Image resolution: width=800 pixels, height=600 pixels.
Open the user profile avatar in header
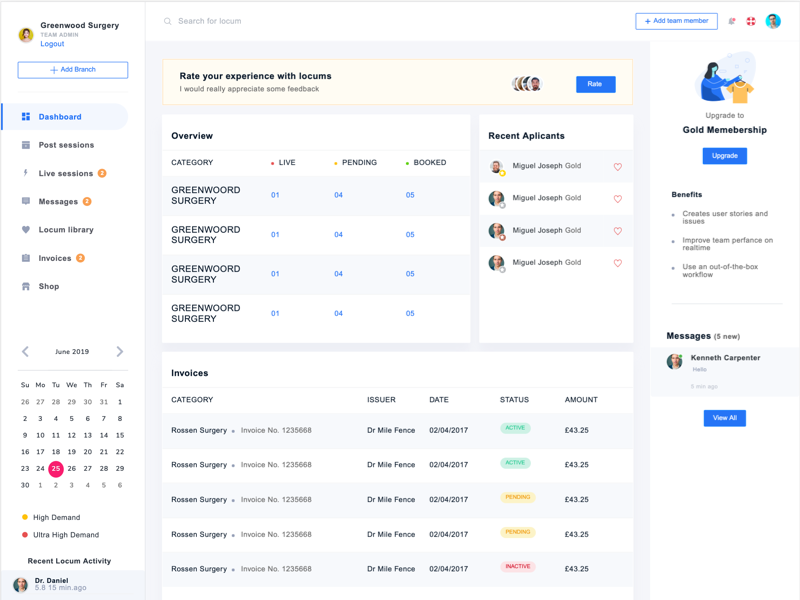[x=773, y=21]
